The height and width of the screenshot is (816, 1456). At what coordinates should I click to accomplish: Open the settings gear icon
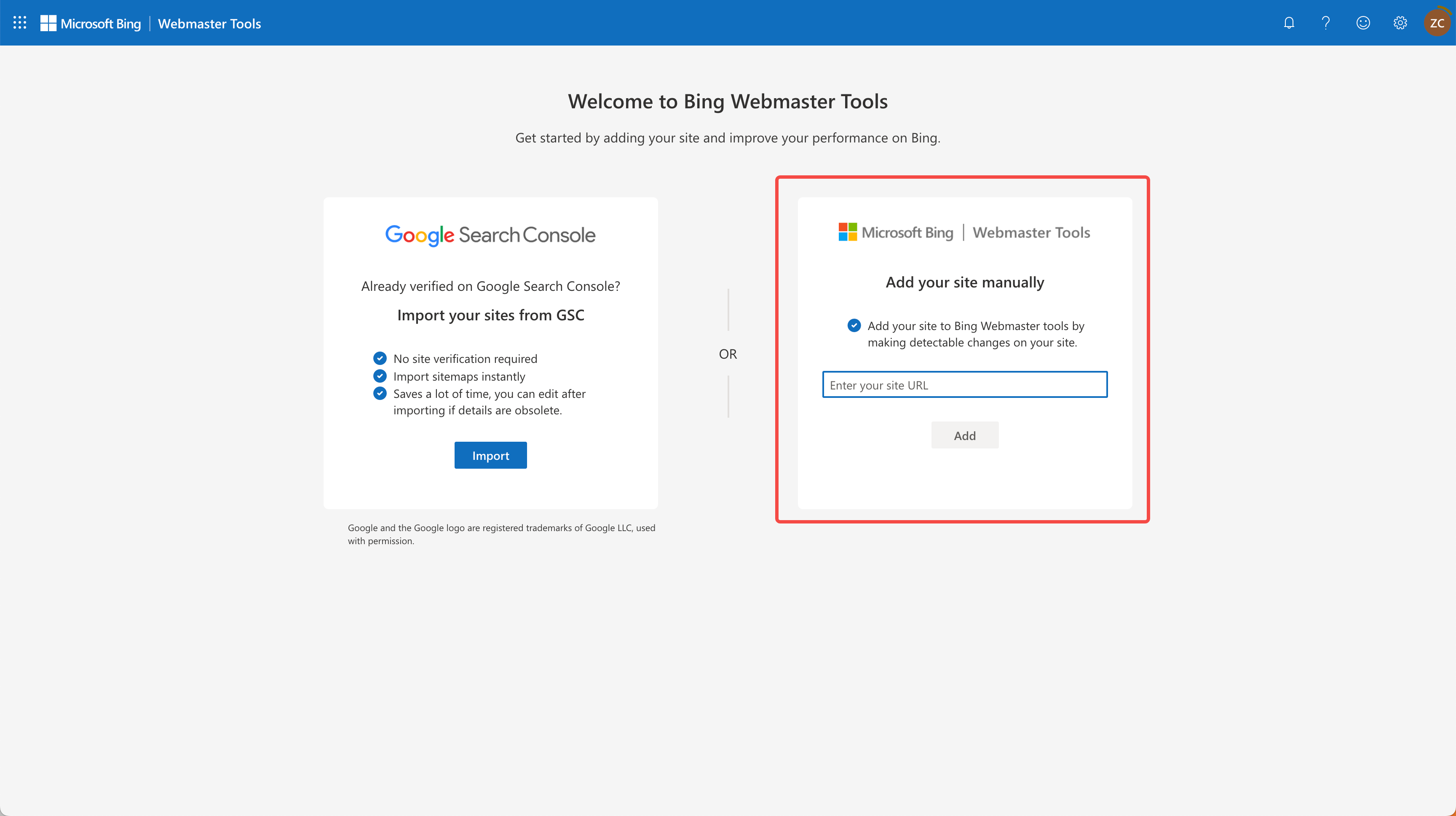[1400, 23]
